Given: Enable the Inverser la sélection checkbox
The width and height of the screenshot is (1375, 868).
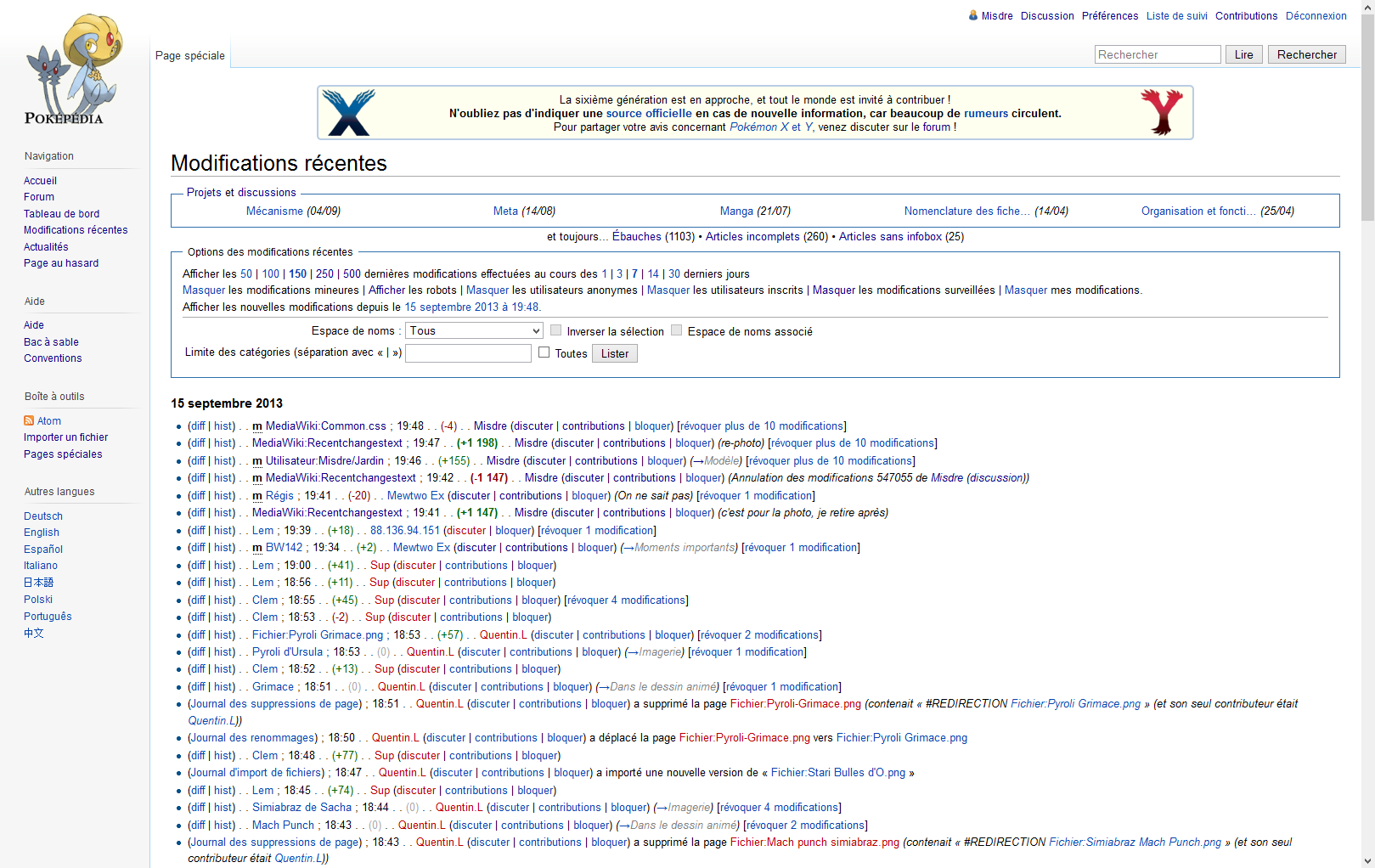Looking at the screenshot, I should (556, 330).
